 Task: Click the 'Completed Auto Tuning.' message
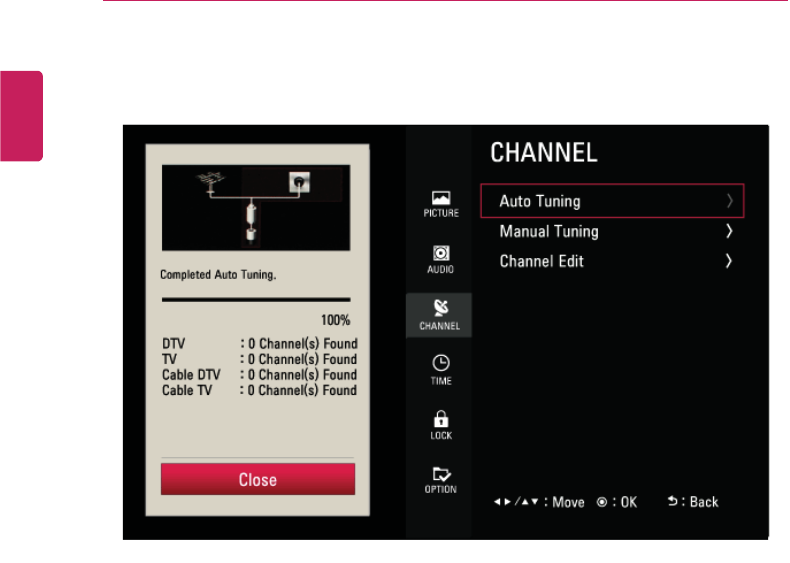pyautogui.click(x=218, y=275)
